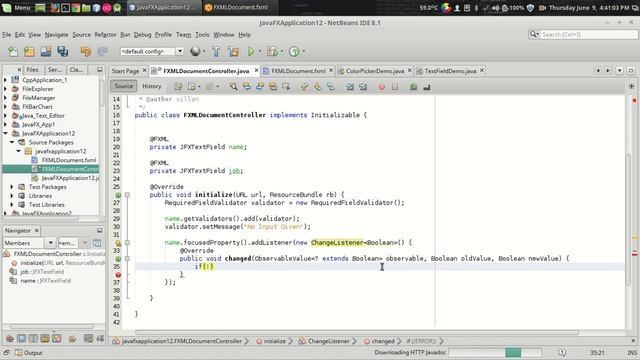Click the initialize breadcrumb in bottom bar
This screenshot has height=360, width=640.
pos(271,341)
